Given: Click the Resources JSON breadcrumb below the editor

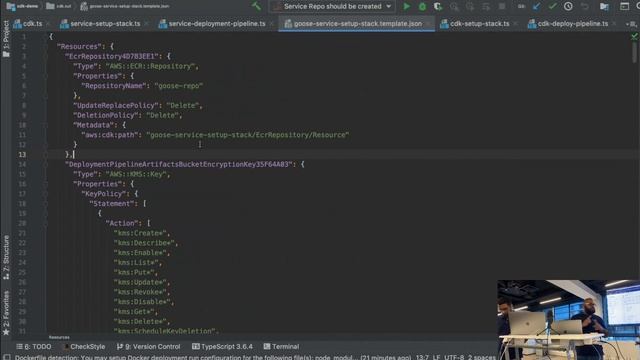Looking at the screenshot, I should tap(59, 338).
